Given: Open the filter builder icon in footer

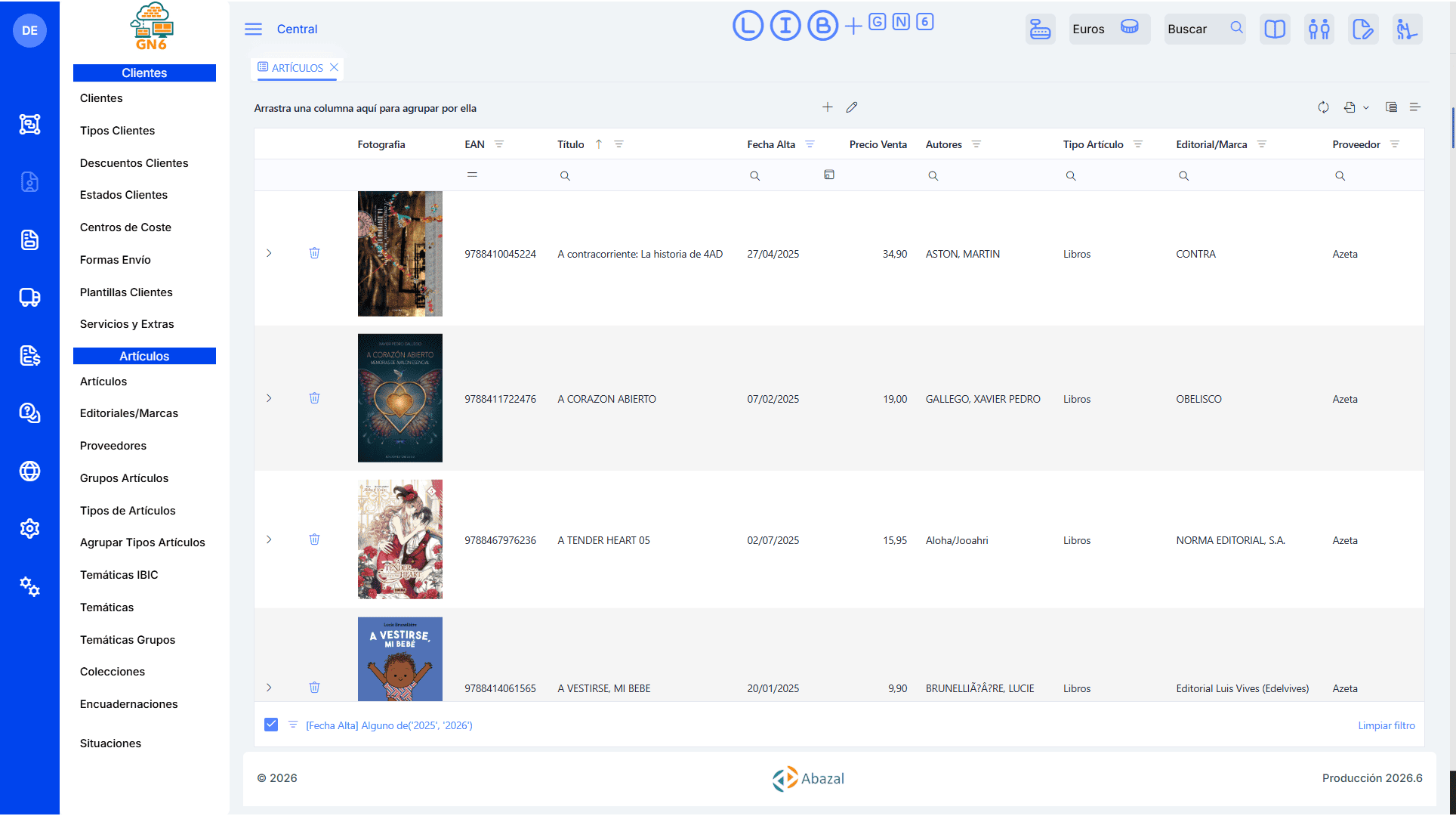Looking at the screenshot, I should (293, 725).
